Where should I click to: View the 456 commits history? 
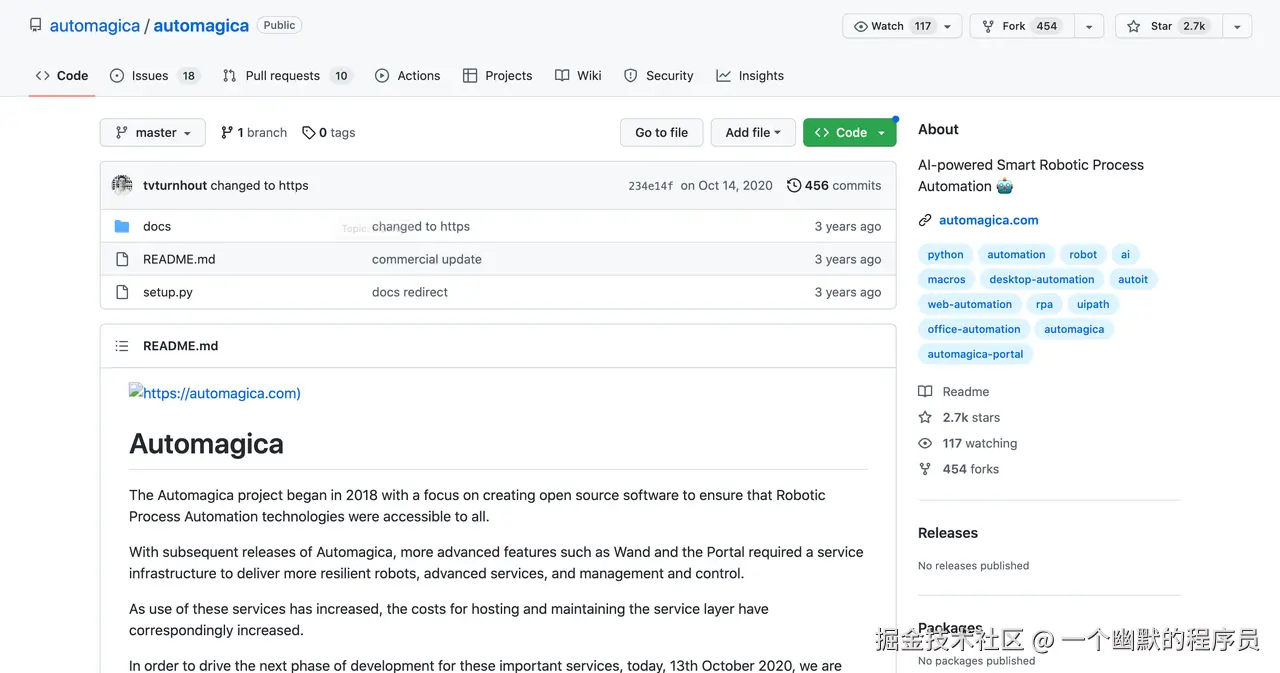pyautogui.click(x=834, y=185)
